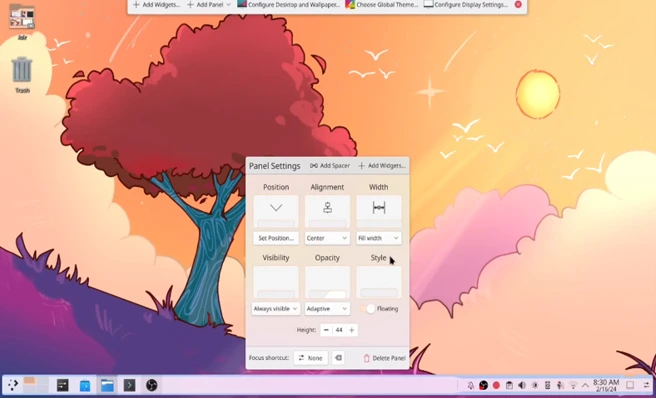The width and height of the screenshot is (656, 399).
Task: Toggle the Floating panel switch
Action: [x=367, y=309]
